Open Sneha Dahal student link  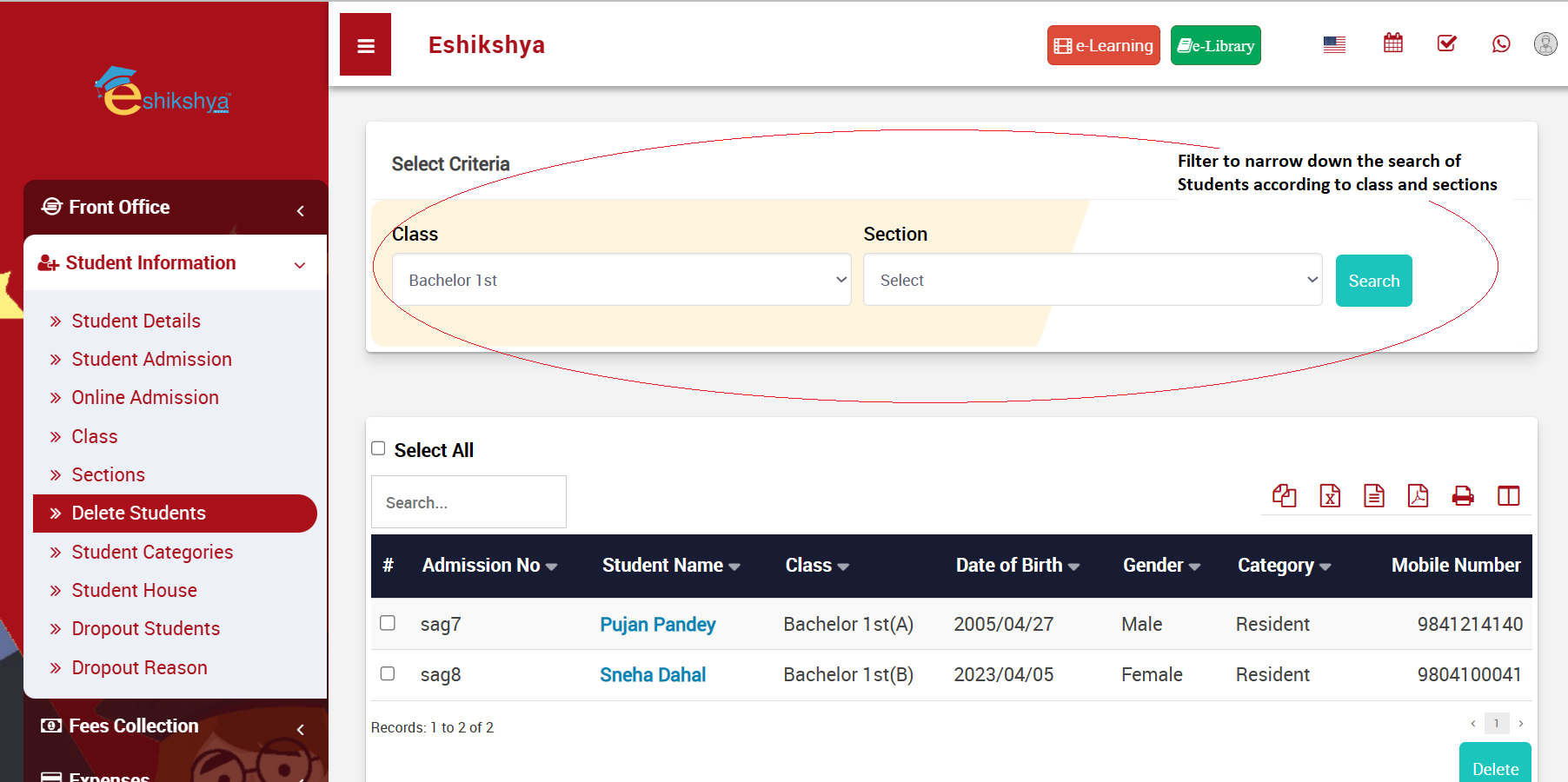[652, 675]
